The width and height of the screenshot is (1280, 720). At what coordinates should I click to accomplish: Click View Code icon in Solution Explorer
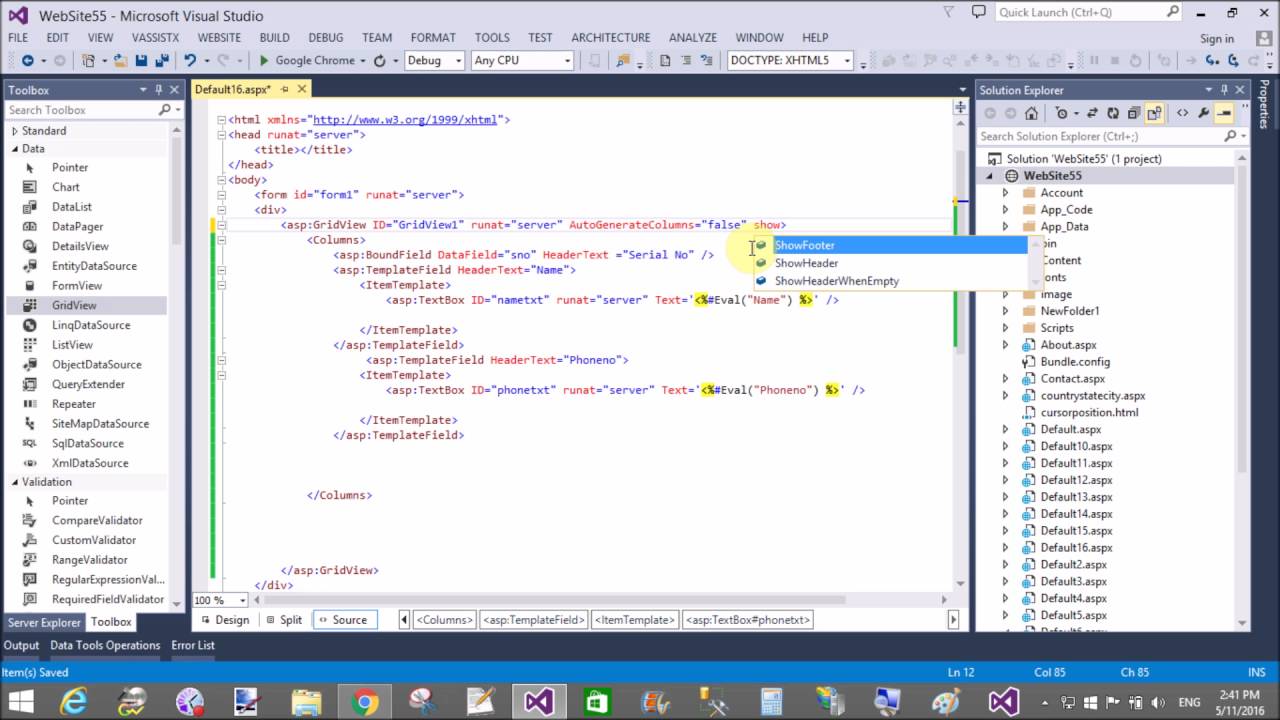1183,113
